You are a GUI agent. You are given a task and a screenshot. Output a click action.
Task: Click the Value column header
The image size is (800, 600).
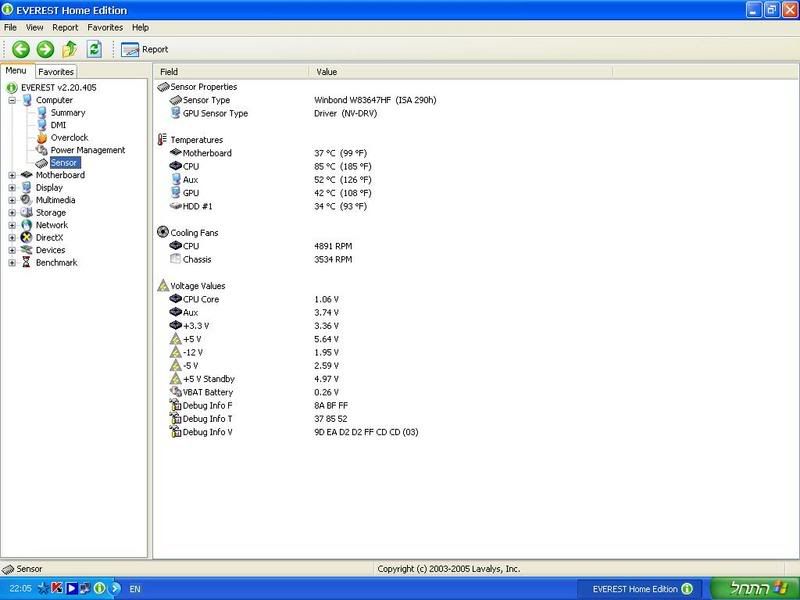[x=461, y=72]
